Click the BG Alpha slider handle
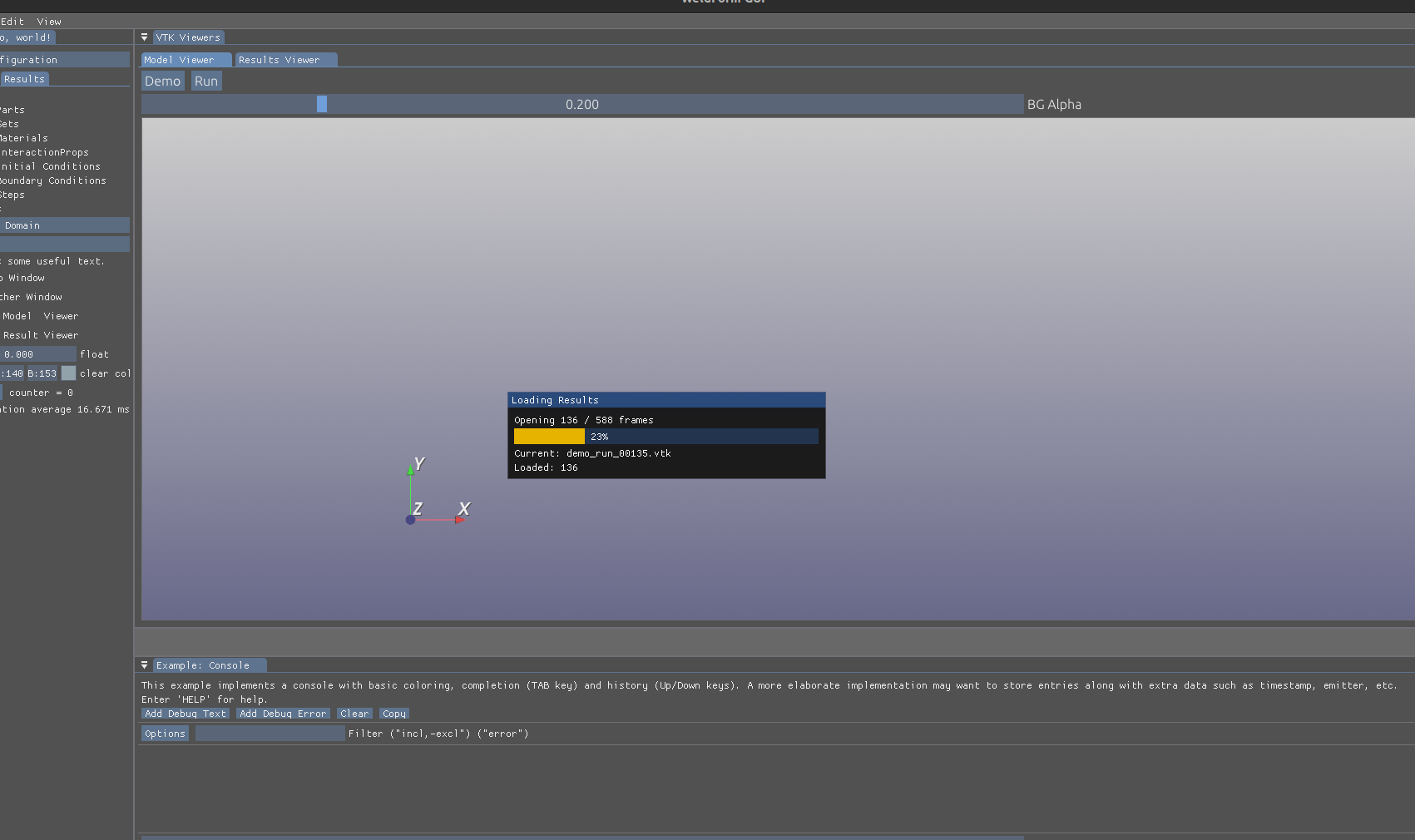This screenshot has width=1415, height=840. [322, 104]
